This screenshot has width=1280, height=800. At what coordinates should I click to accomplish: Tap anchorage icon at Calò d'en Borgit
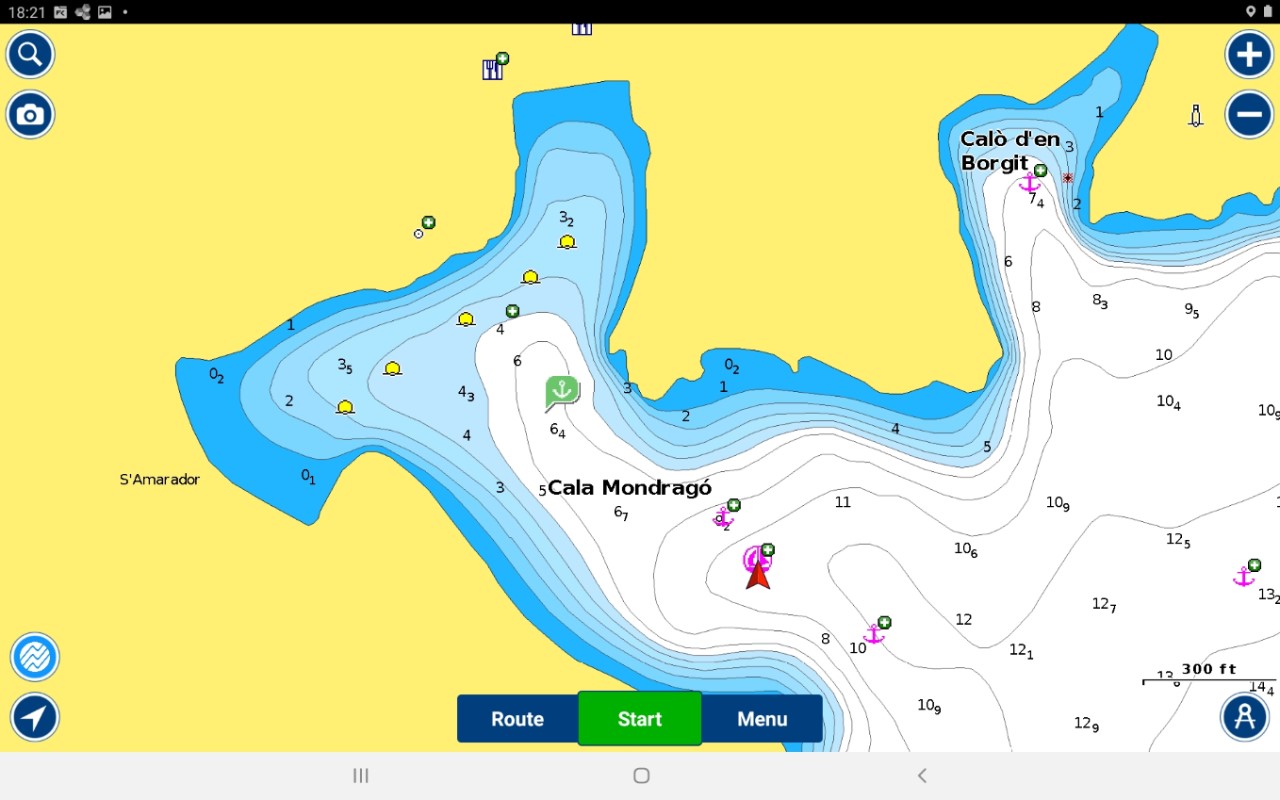[1029, 183]
